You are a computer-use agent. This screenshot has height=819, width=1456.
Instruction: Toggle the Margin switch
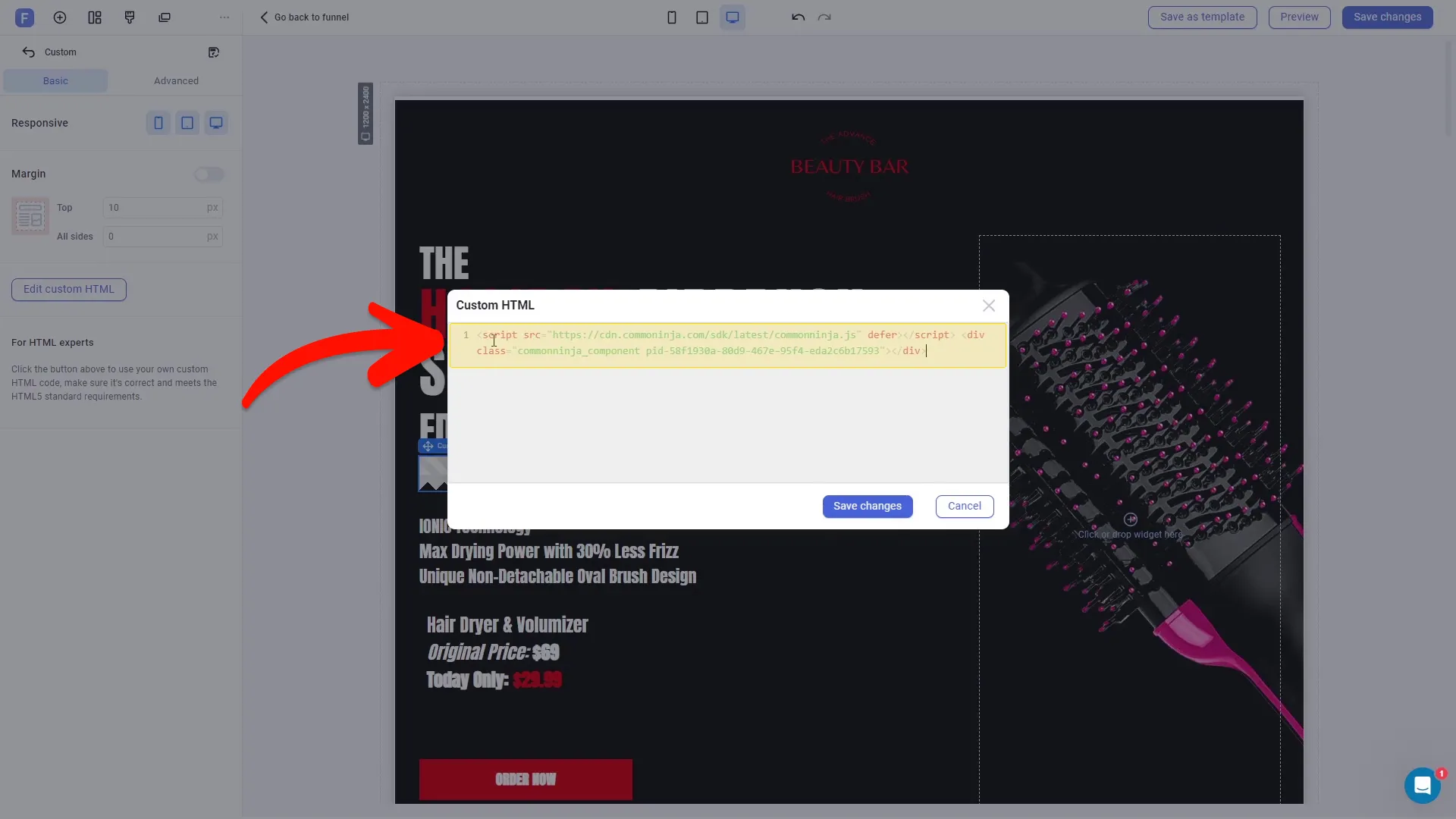pos(209,174)
